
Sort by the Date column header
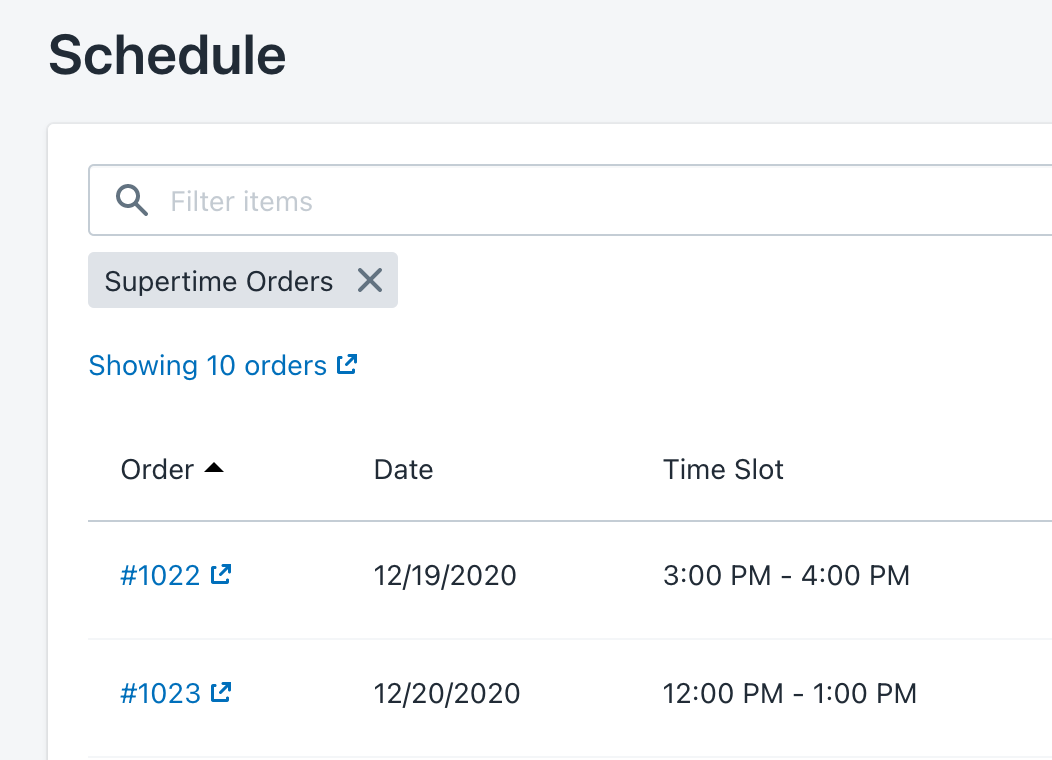coord(403,469)
